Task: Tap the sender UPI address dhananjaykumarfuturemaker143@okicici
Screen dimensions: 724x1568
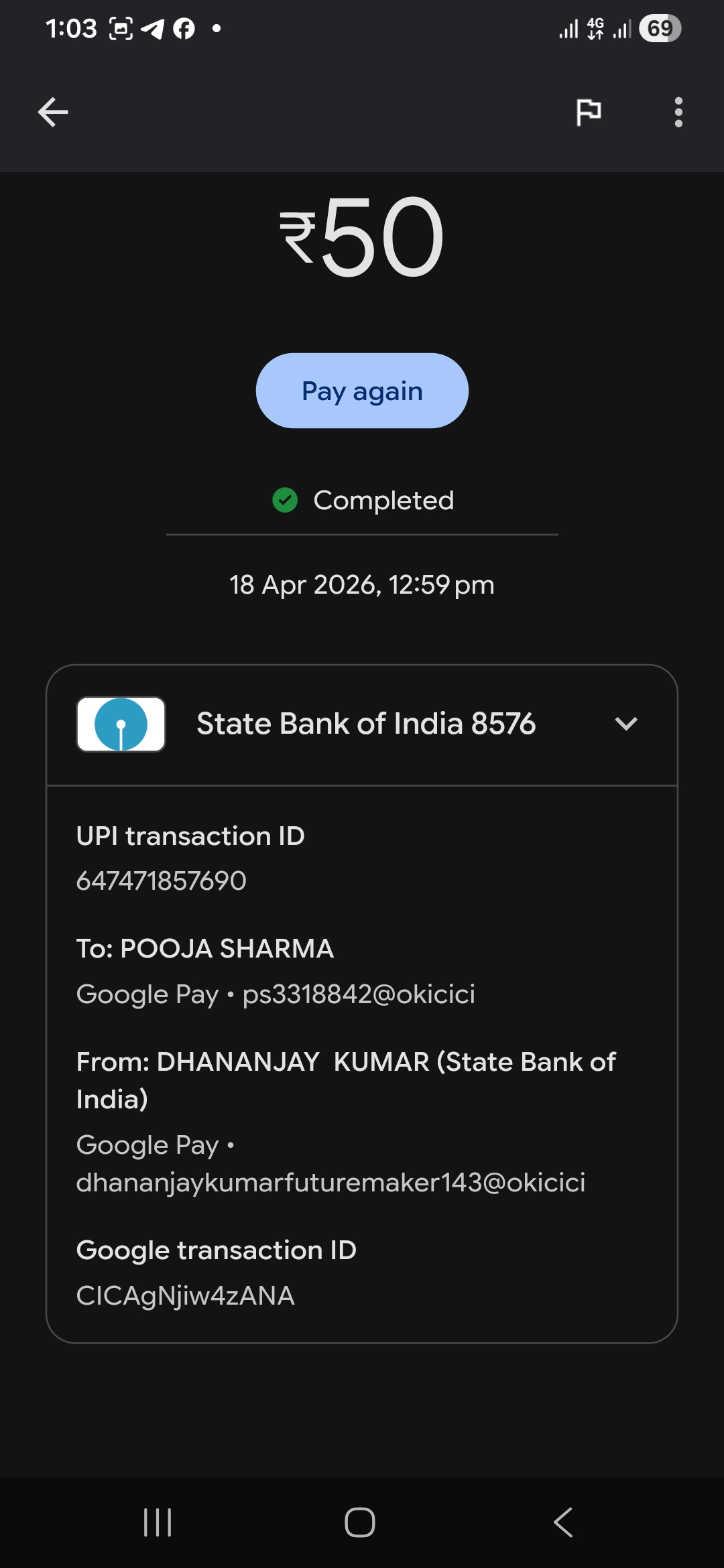Action: 330,1182
